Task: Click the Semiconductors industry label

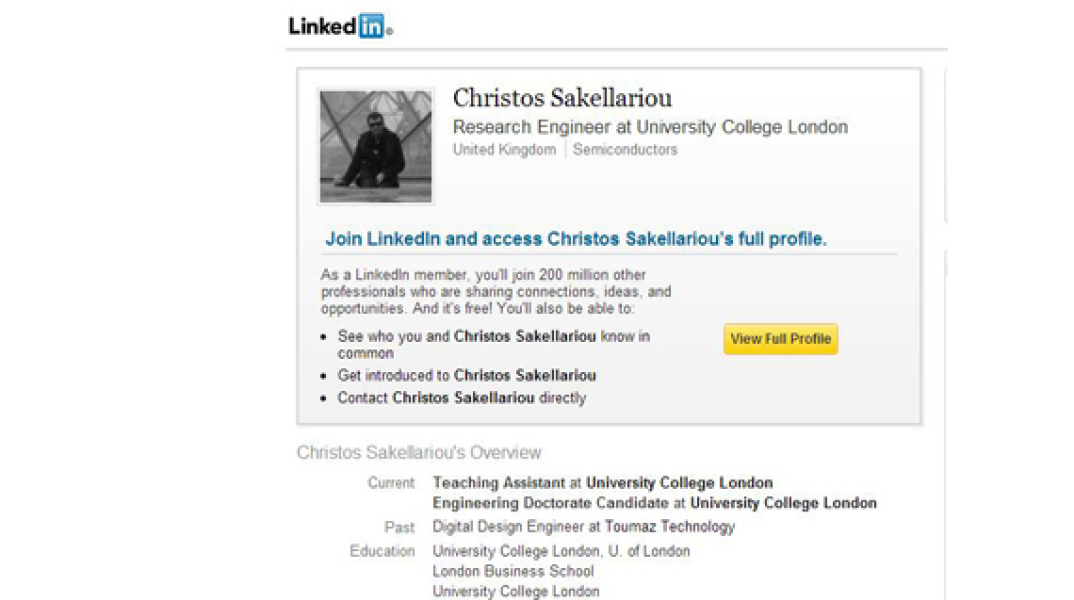Action: pos(625,150)
